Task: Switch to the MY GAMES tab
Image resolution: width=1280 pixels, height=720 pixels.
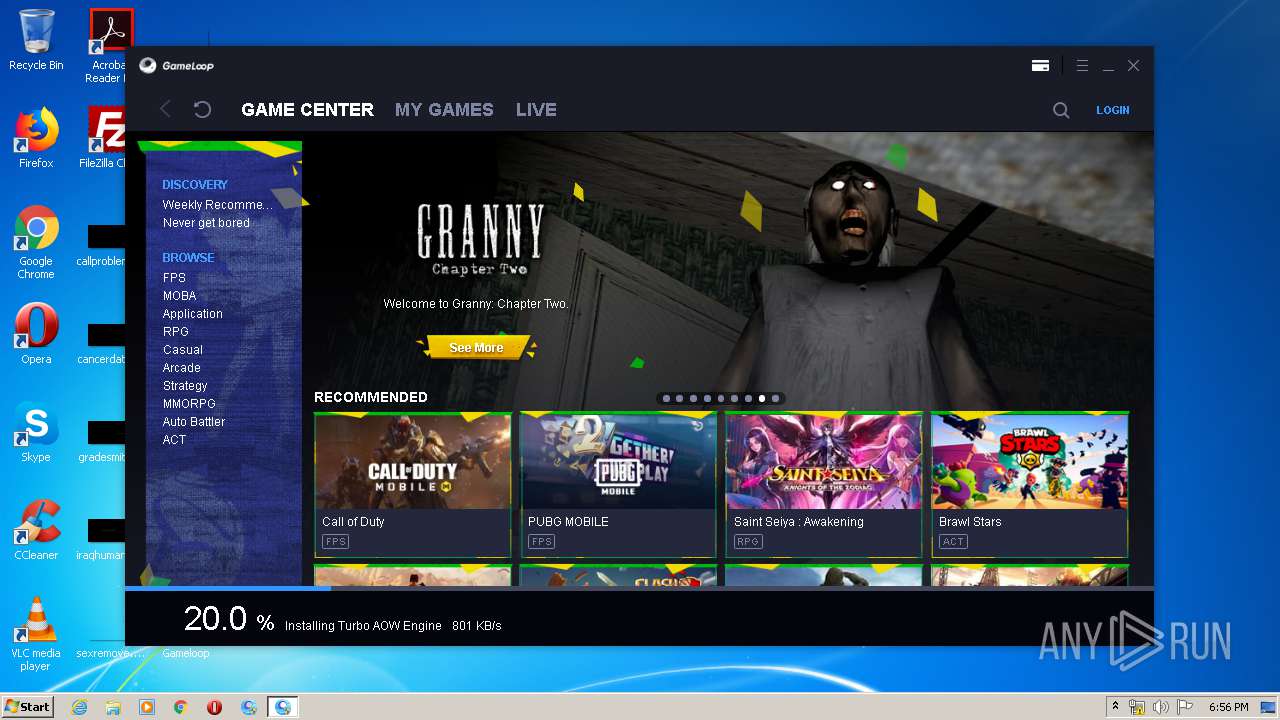Action: pyautogui.click(x=444, y=110)
